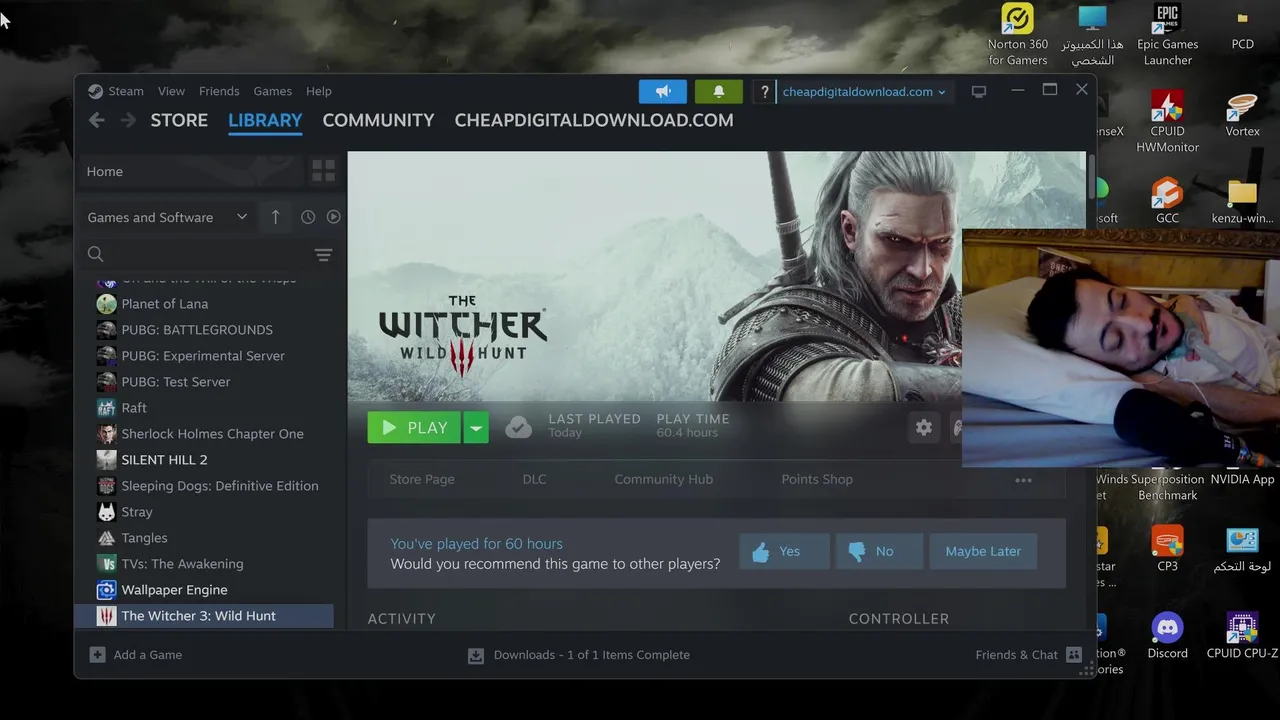
Task: Click the green PLAY button
Action: pyautogui.click(x=414, y=428)
